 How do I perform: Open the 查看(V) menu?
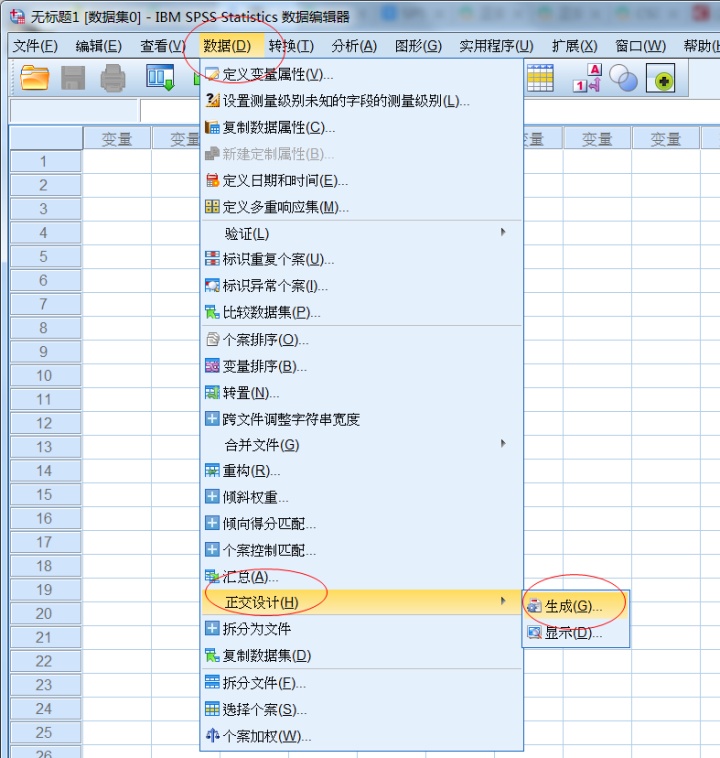pos(163,46)
